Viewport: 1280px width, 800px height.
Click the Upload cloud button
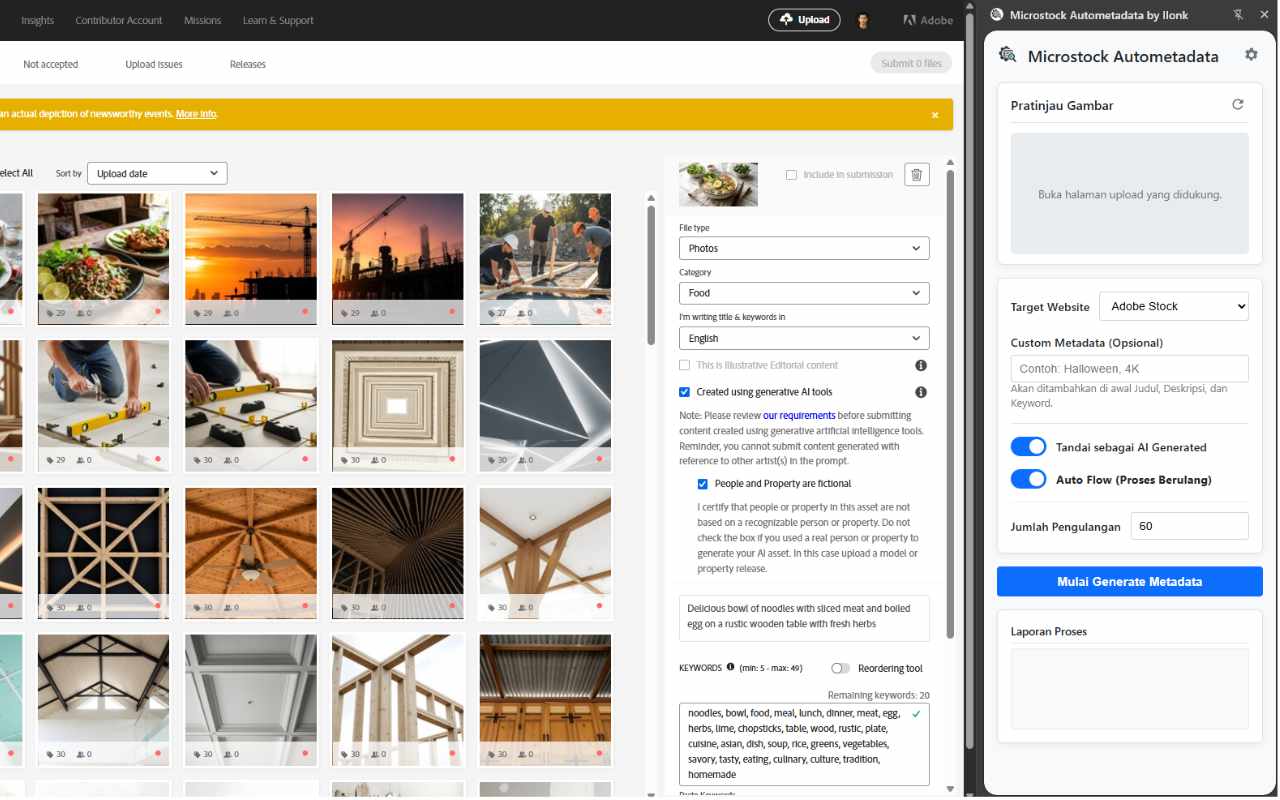[804, 20]
